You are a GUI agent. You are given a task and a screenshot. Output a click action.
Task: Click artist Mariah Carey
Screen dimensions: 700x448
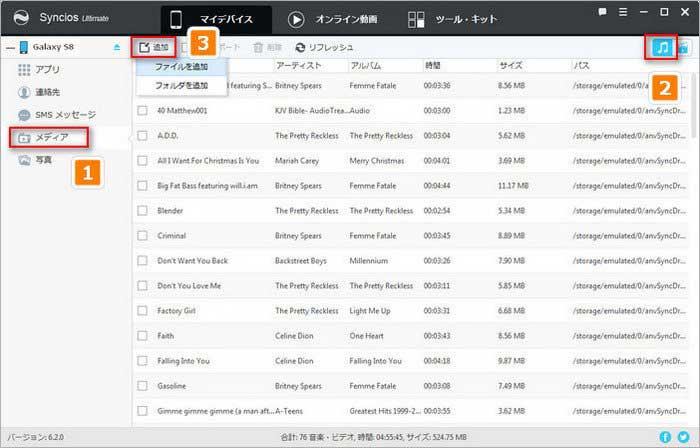point(297,161)
